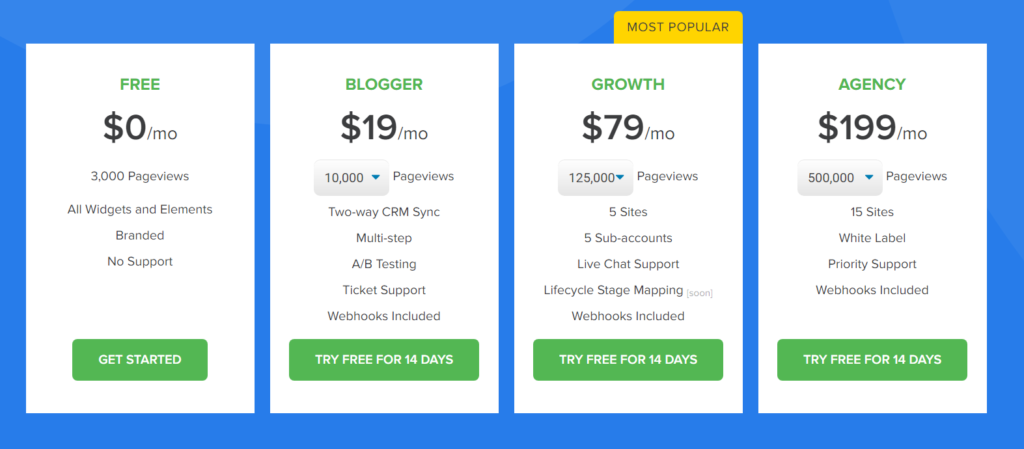Start the 14-day trial for the Blogger plan
The height and width of the screenshot is (449, 1024).
click(x=384, y=360)
